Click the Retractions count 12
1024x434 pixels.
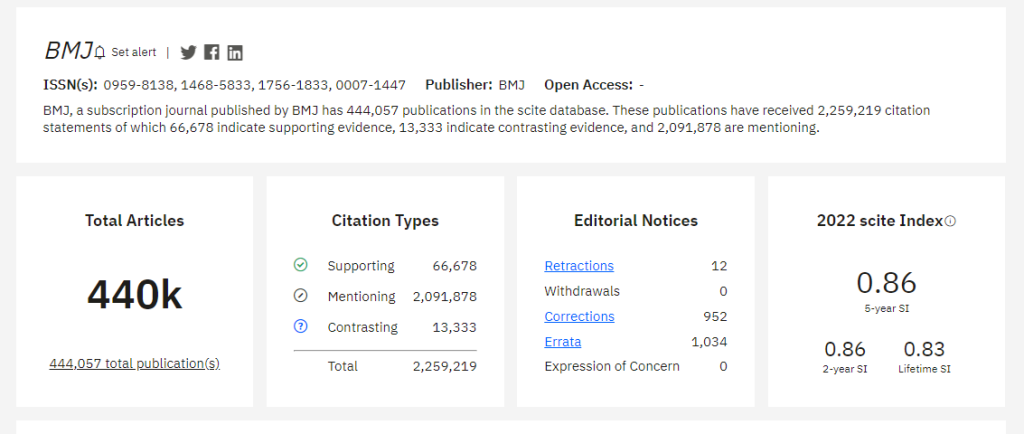(719, 266)
